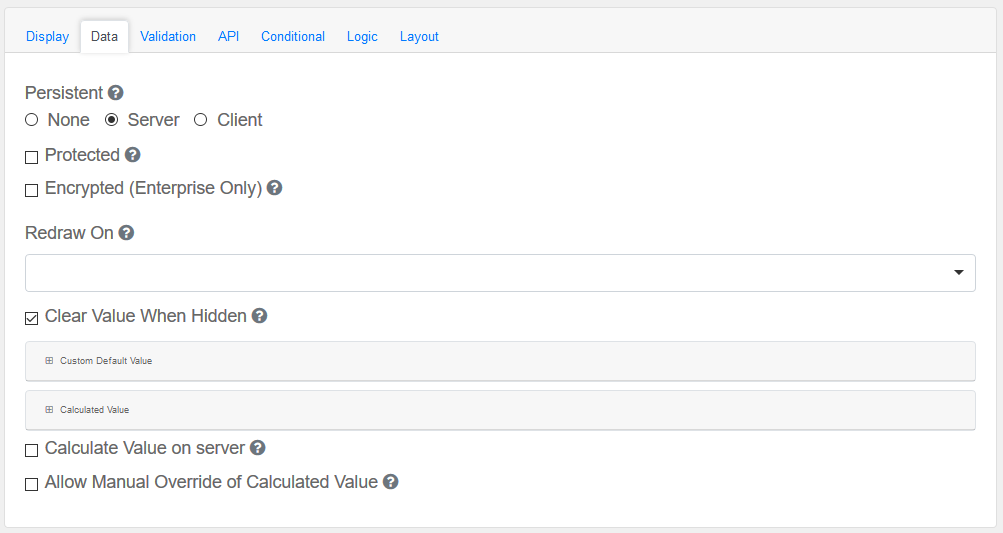Viewport: 1003px width, 533px height.
Task: Expand the Calculated Value panel
Action: 95,410
